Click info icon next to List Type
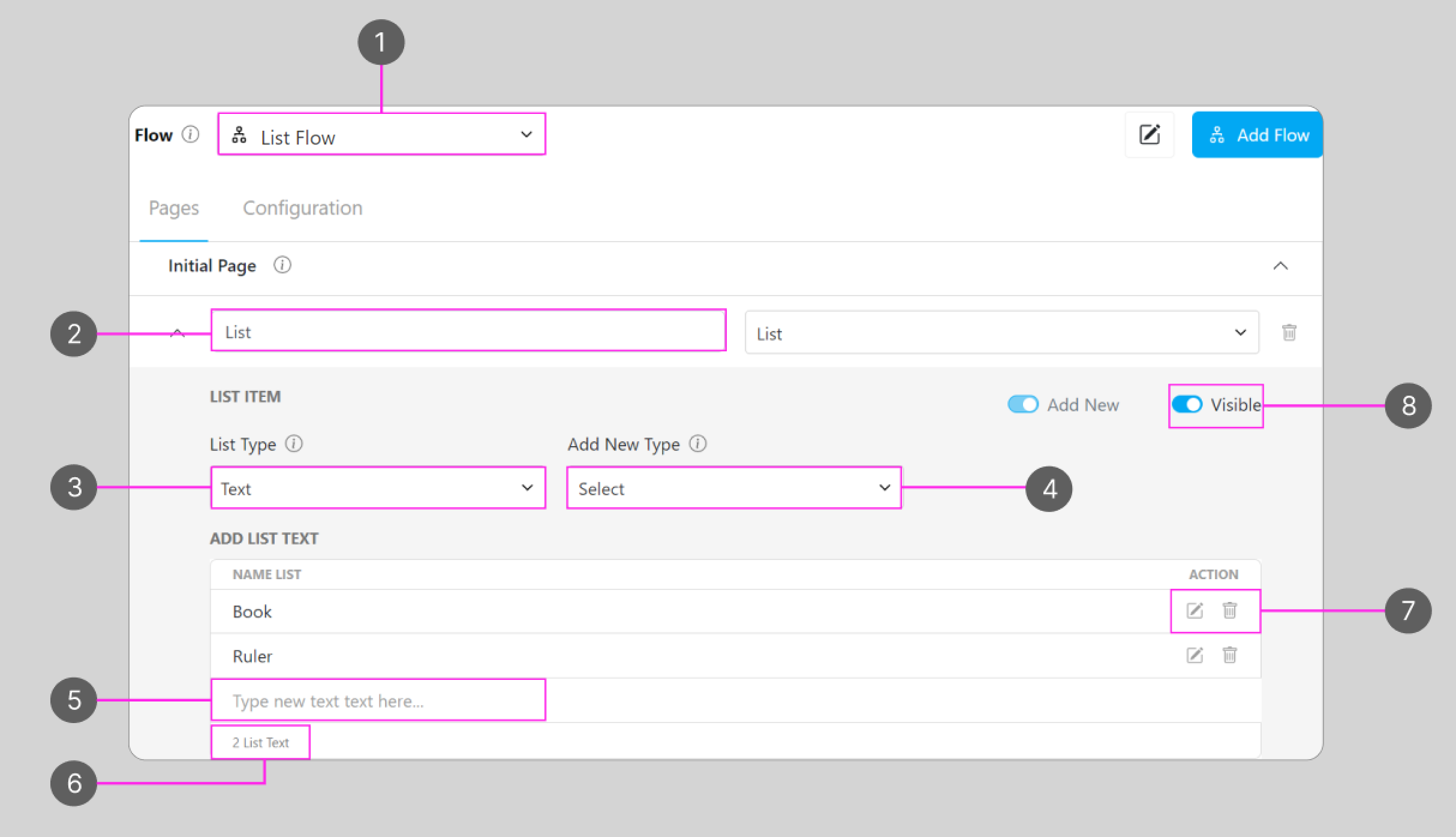 (294, 444)
